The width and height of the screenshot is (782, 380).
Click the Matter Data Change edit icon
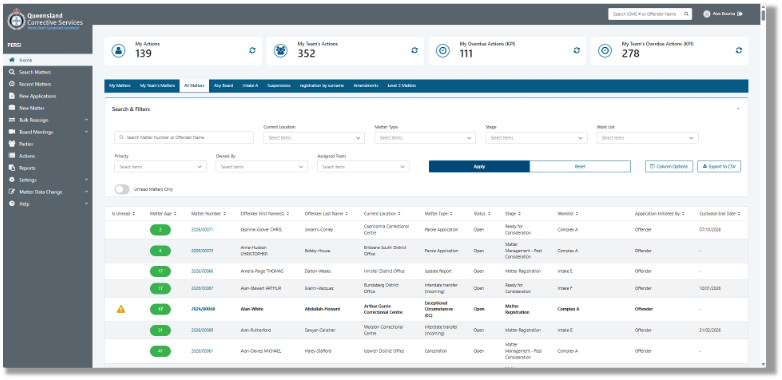[11, 191]
